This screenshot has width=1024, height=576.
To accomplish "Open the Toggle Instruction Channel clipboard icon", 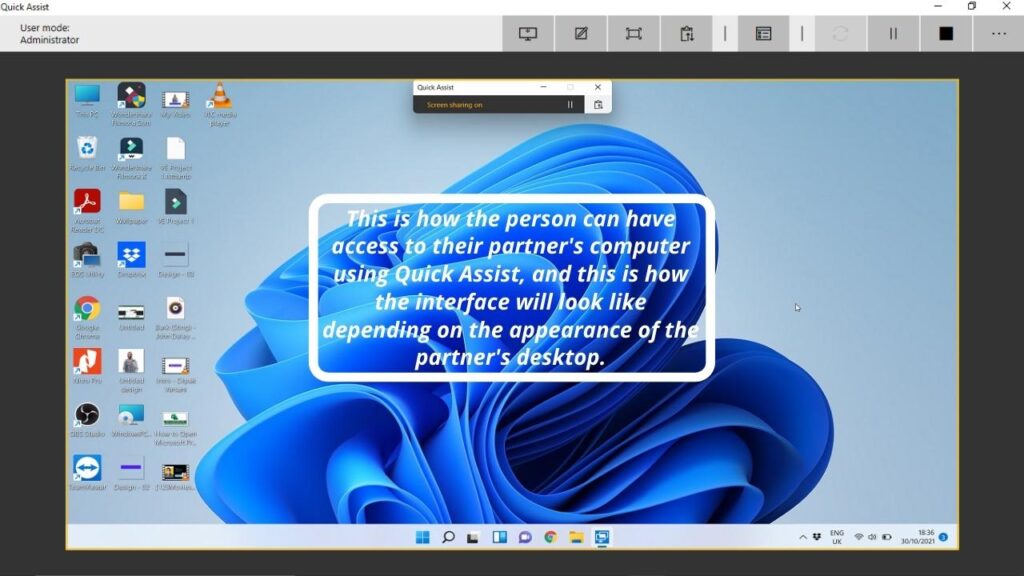I will tap(687, 33).
